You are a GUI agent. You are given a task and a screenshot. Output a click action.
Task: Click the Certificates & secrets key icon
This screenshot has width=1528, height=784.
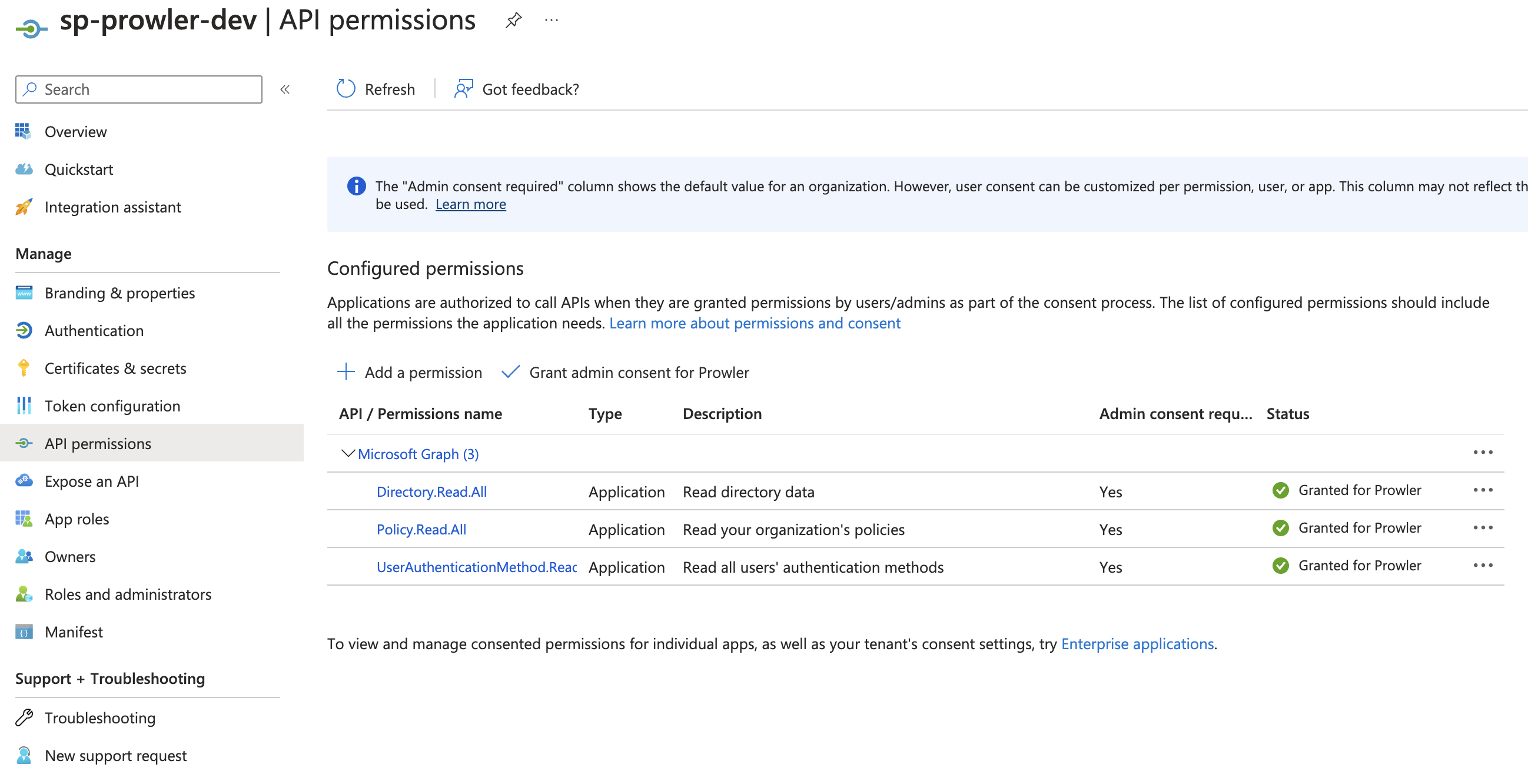coord(24,368)
